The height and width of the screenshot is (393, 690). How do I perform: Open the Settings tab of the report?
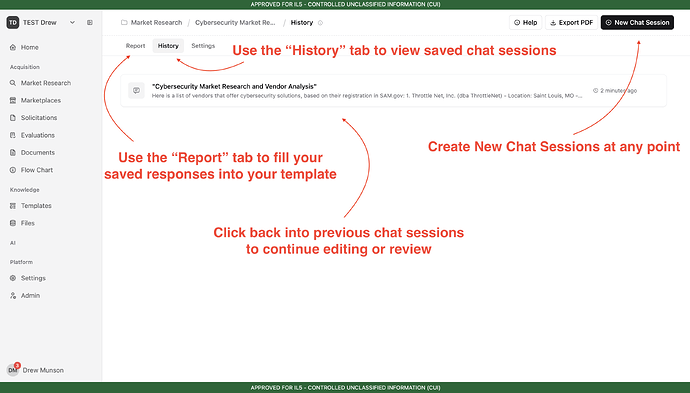pyautogui.click(x=203, y=46)
